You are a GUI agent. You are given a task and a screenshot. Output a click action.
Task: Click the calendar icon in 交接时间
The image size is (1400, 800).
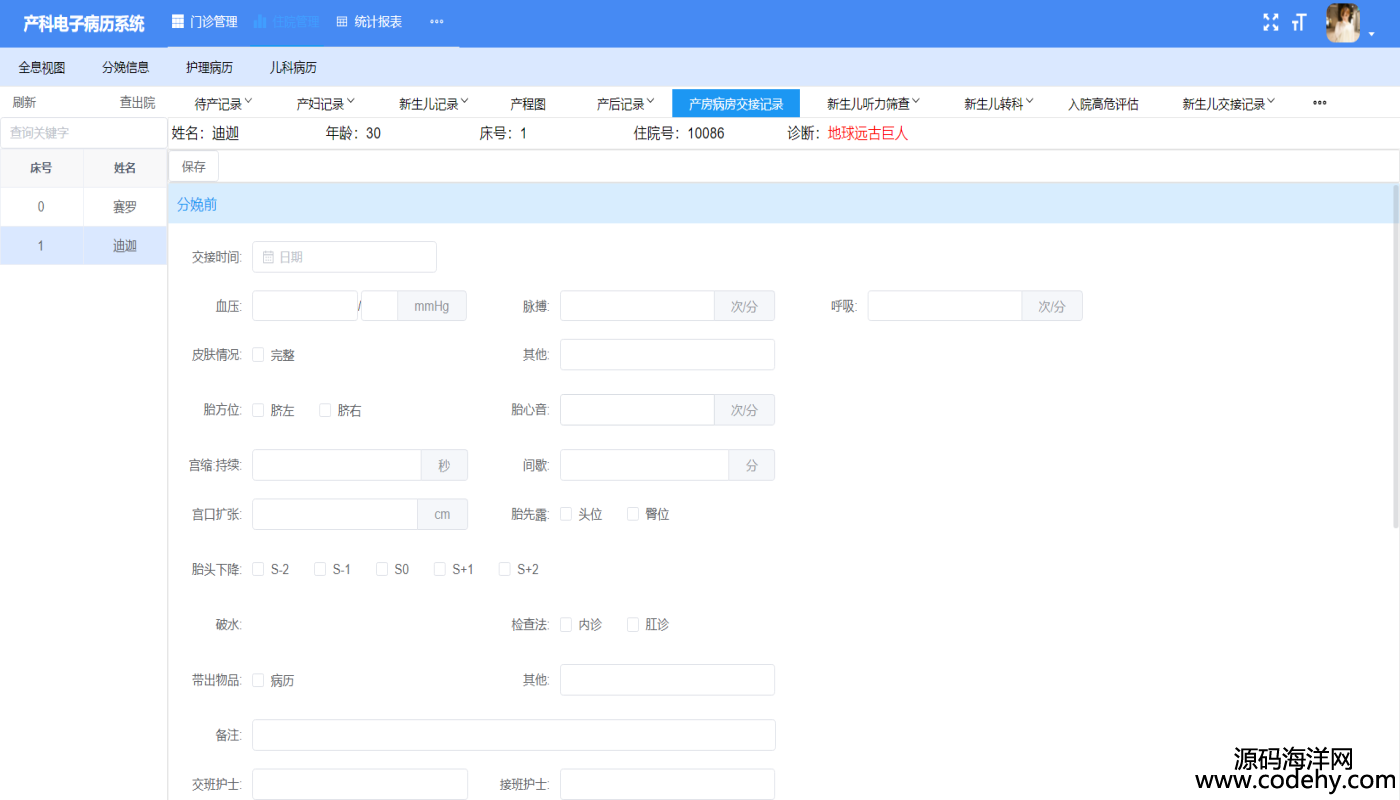pos(268,257)
